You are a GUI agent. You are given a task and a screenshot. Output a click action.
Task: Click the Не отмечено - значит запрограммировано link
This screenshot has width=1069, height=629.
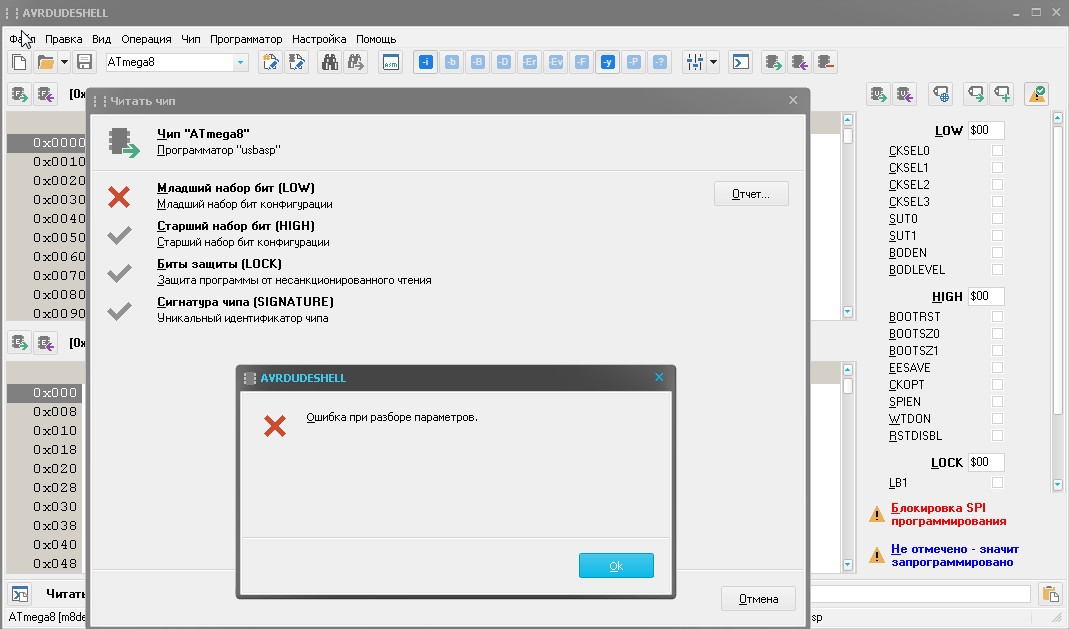point(954,555)
